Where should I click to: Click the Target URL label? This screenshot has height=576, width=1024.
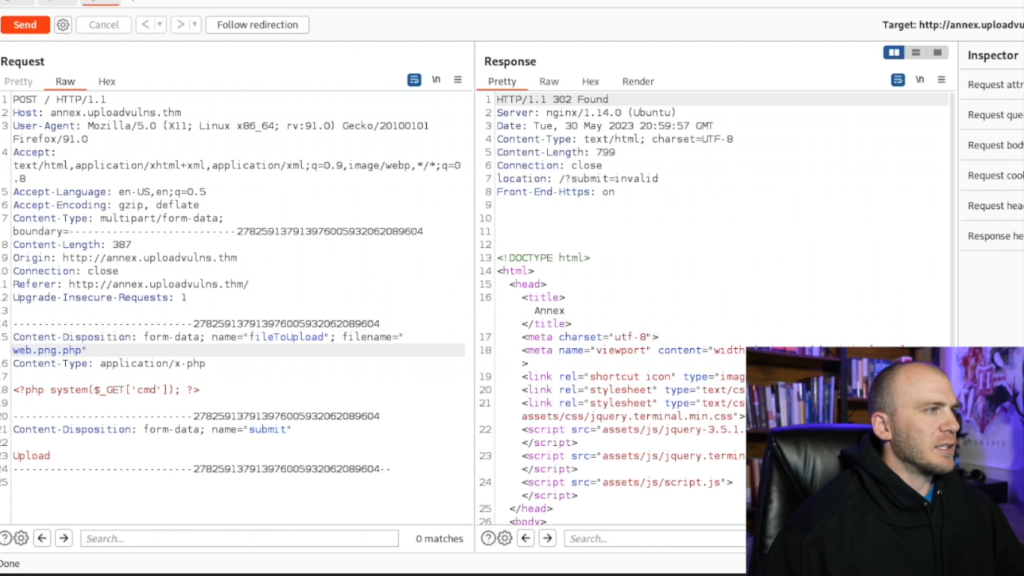[953, 25]
